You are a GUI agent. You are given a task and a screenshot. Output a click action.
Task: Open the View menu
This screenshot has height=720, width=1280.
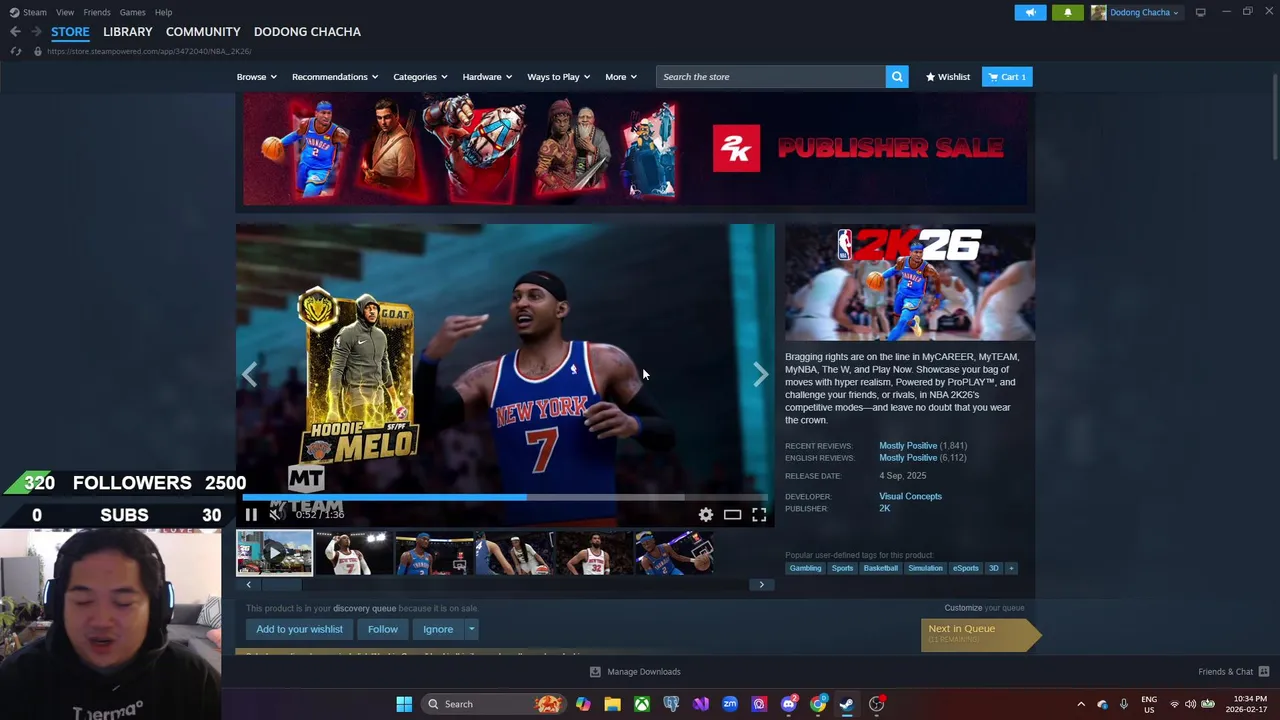click(65, 12)
